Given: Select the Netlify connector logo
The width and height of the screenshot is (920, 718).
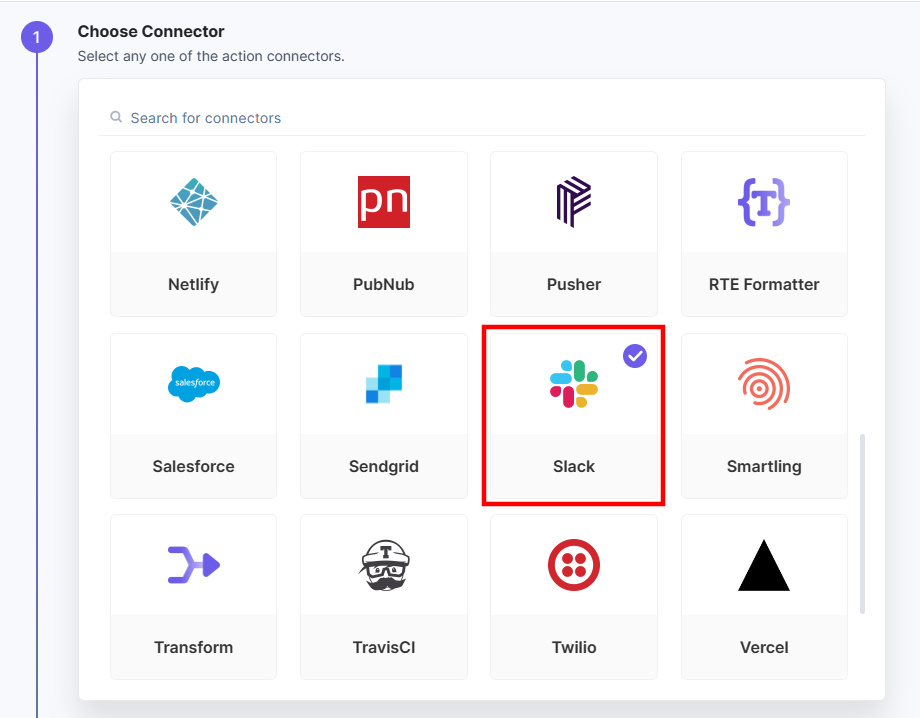Looking at the screenshot, I should 194,202.
